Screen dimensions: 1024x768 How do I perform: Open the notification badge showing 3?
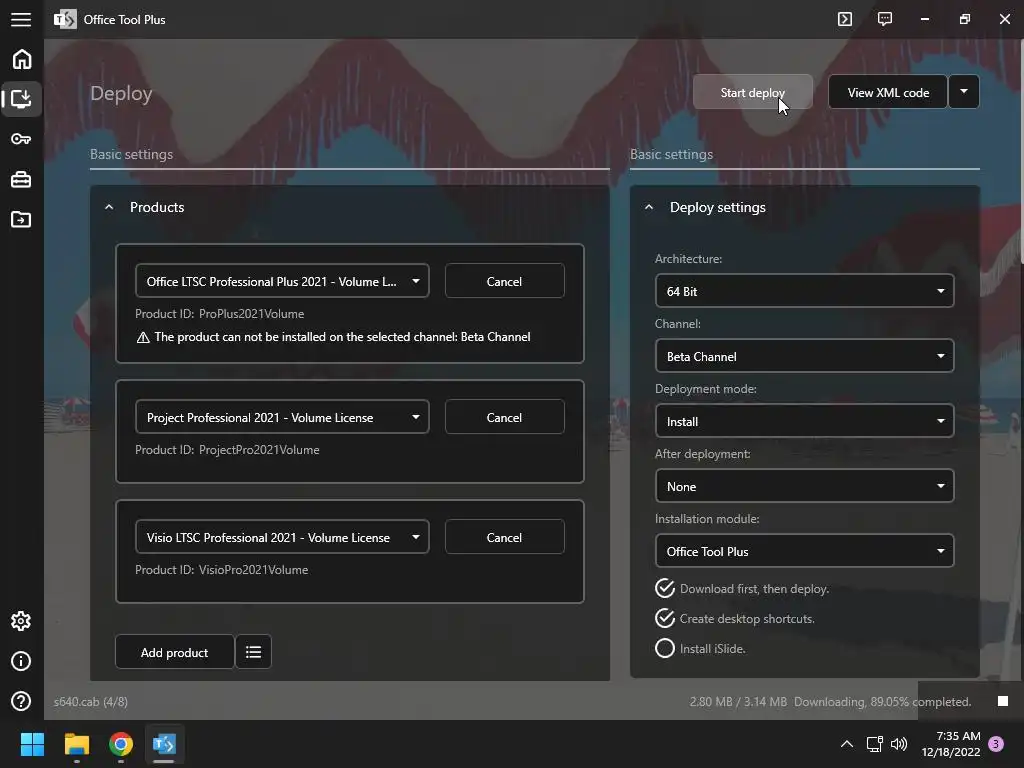click(x=996, y=744)
